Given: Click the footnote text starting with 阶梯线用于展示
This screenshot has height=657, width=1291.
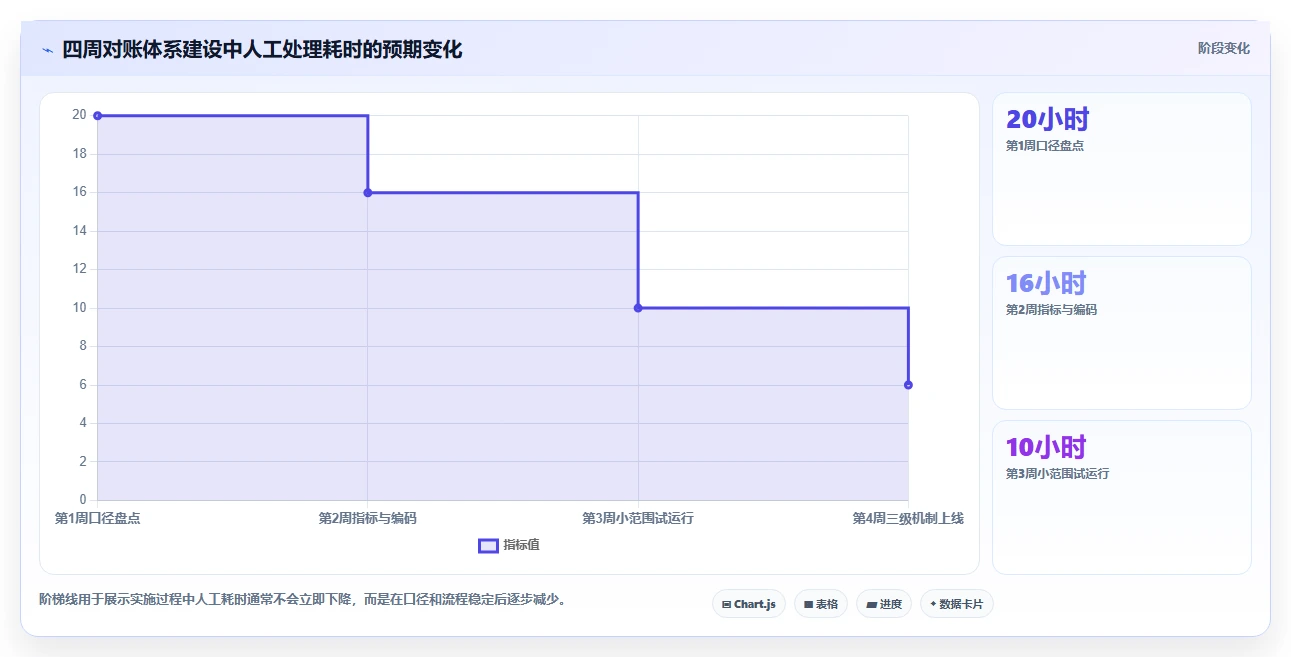Looking at the screenshot, I should click(x=302, y=600).
